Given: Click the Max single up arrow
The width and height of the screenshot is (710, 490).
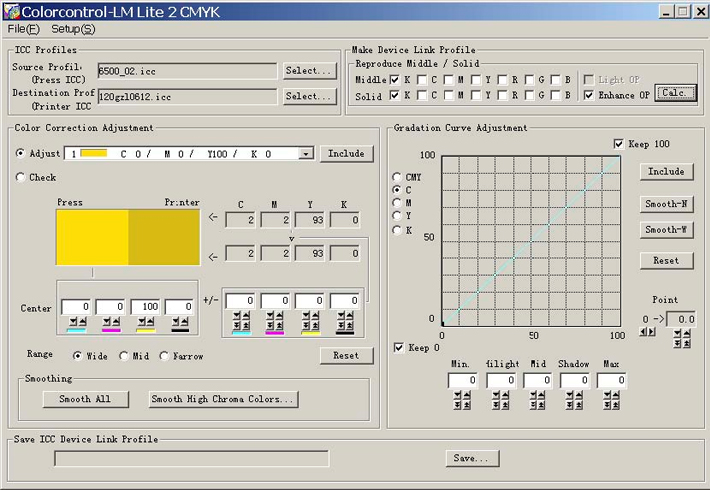Looking at the screenshot, I should tap(616, 395).
